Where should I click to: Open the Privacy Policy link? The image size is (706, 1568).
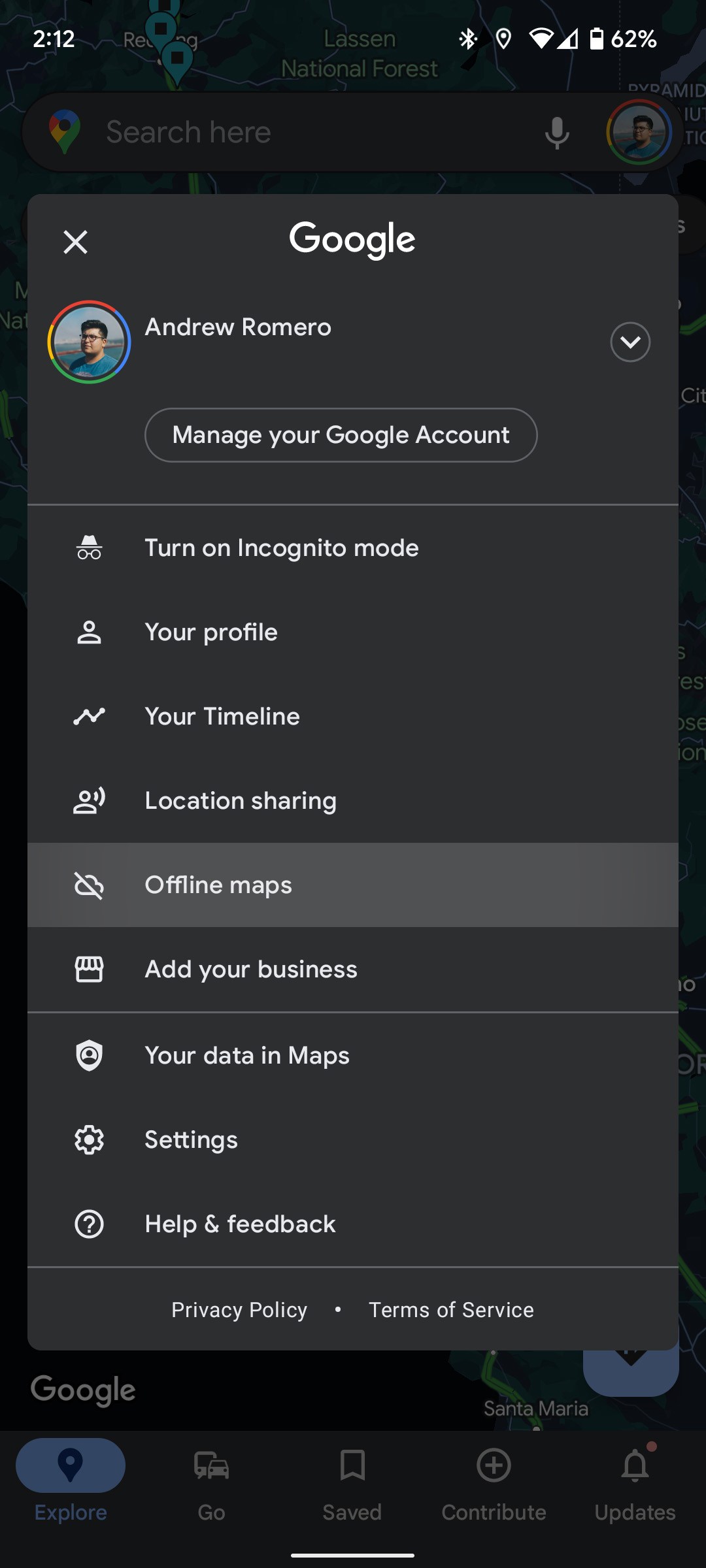click(x=239, y=1310)
